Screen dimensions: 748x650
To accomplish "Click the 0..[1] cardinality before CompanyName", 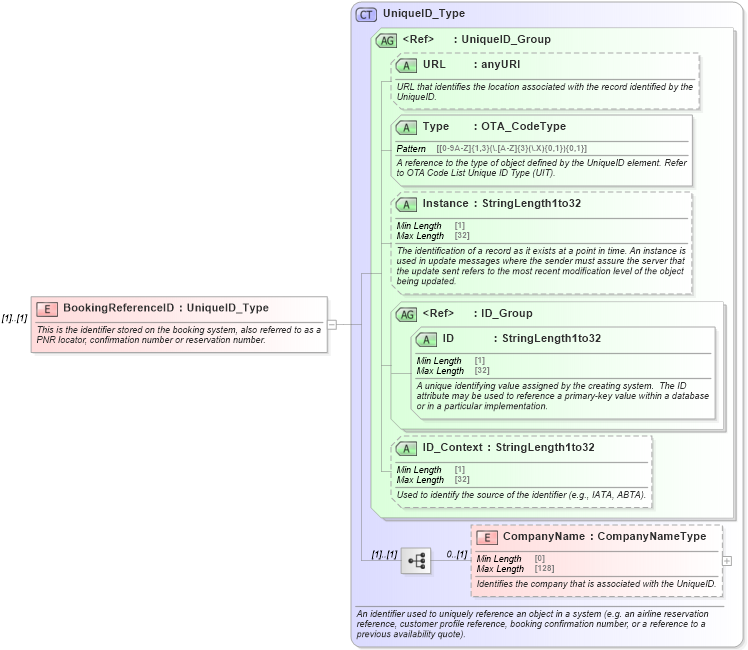I will coord(457,555).
